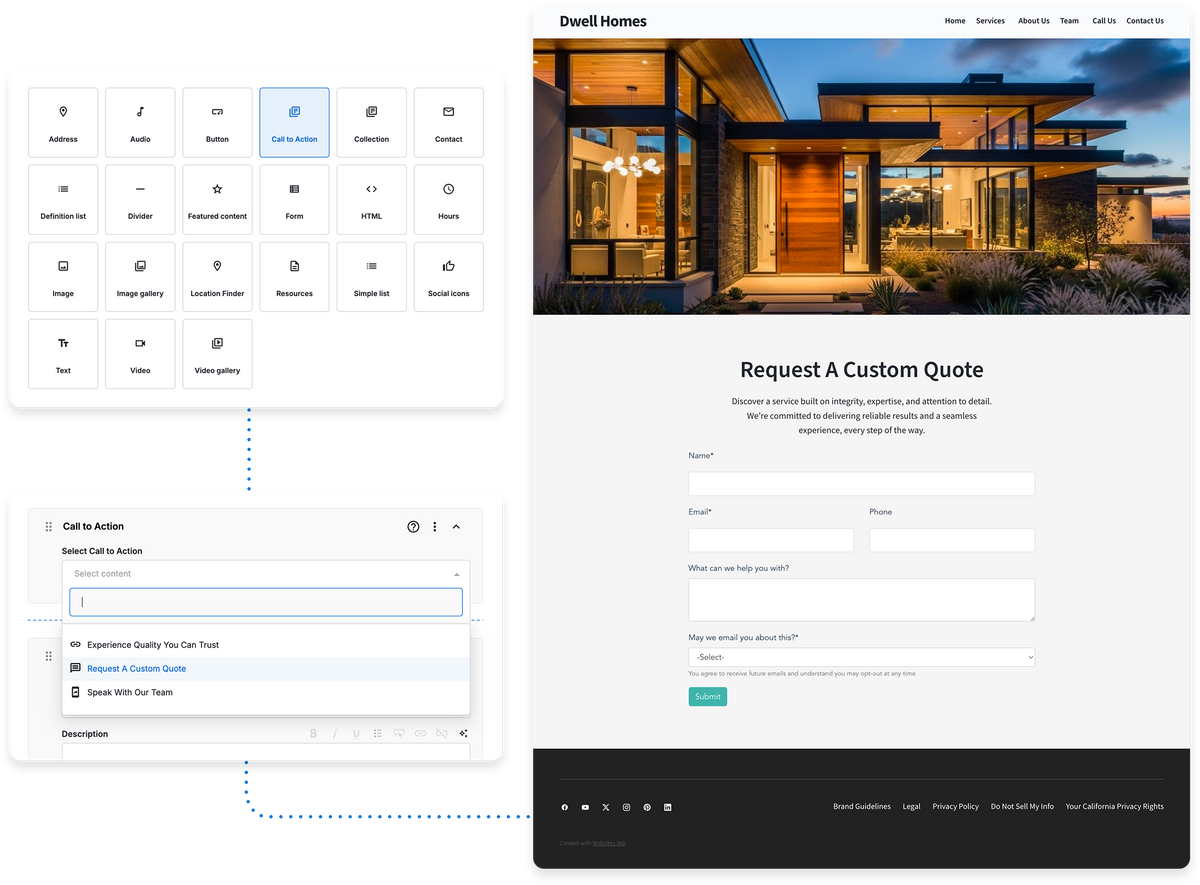Open Call to Action three-dot options menu
Viewport: 1200px width, 885px height.
point(435,527)
